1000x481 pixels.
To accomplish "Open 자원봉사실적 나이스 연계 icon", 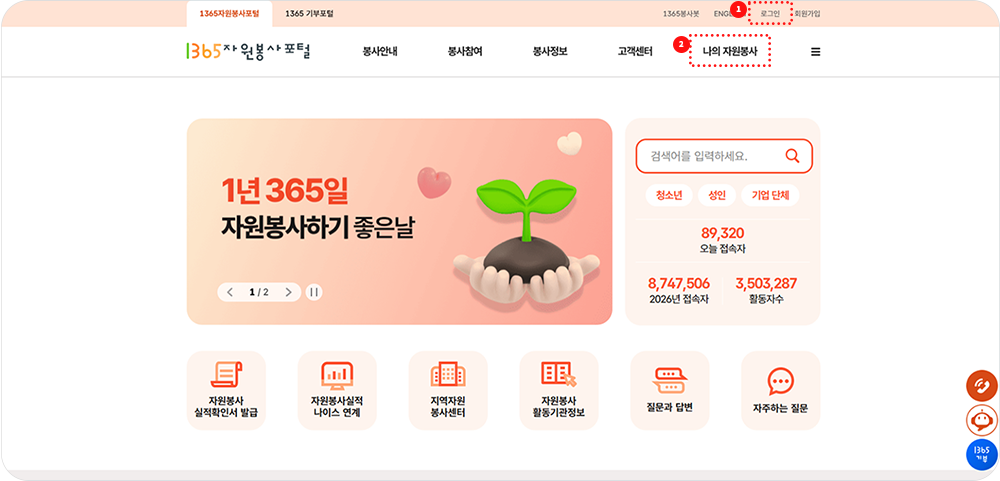I will point(337,374).
